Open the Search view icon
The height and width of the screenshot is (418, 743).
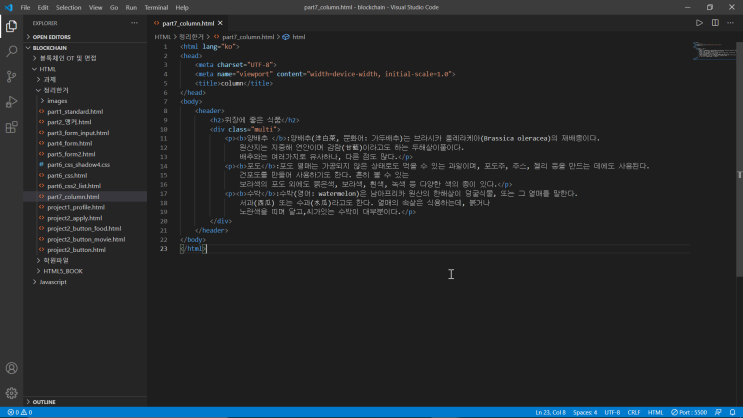point(11,51)
